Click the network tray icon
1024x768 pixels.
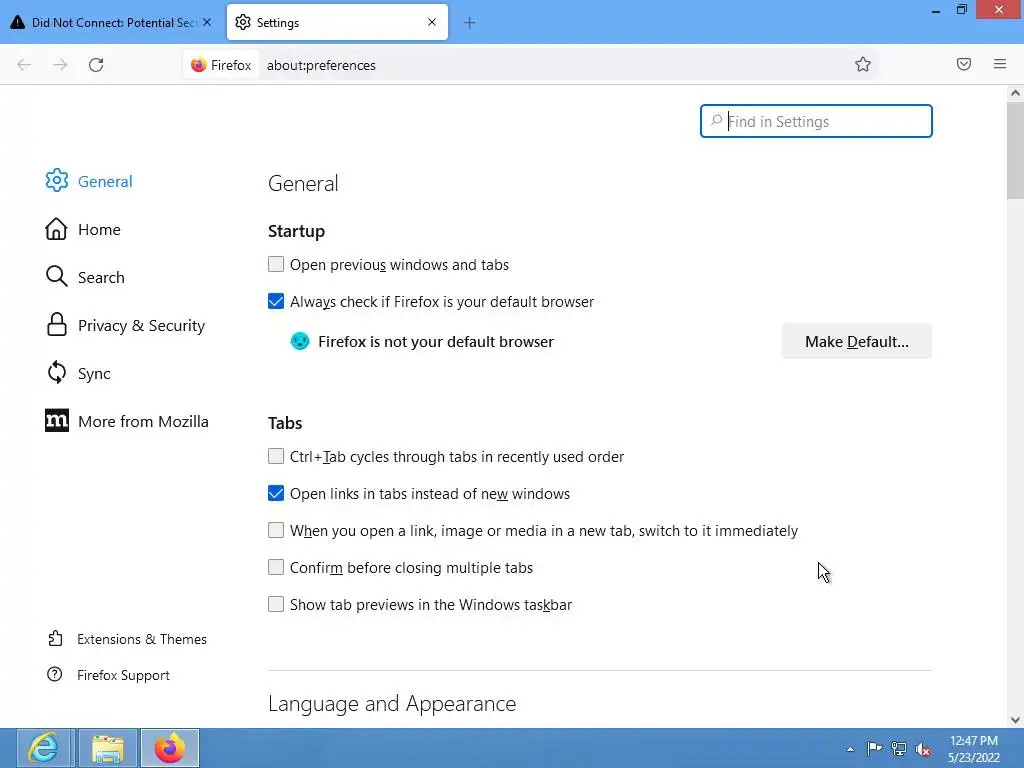899,748
